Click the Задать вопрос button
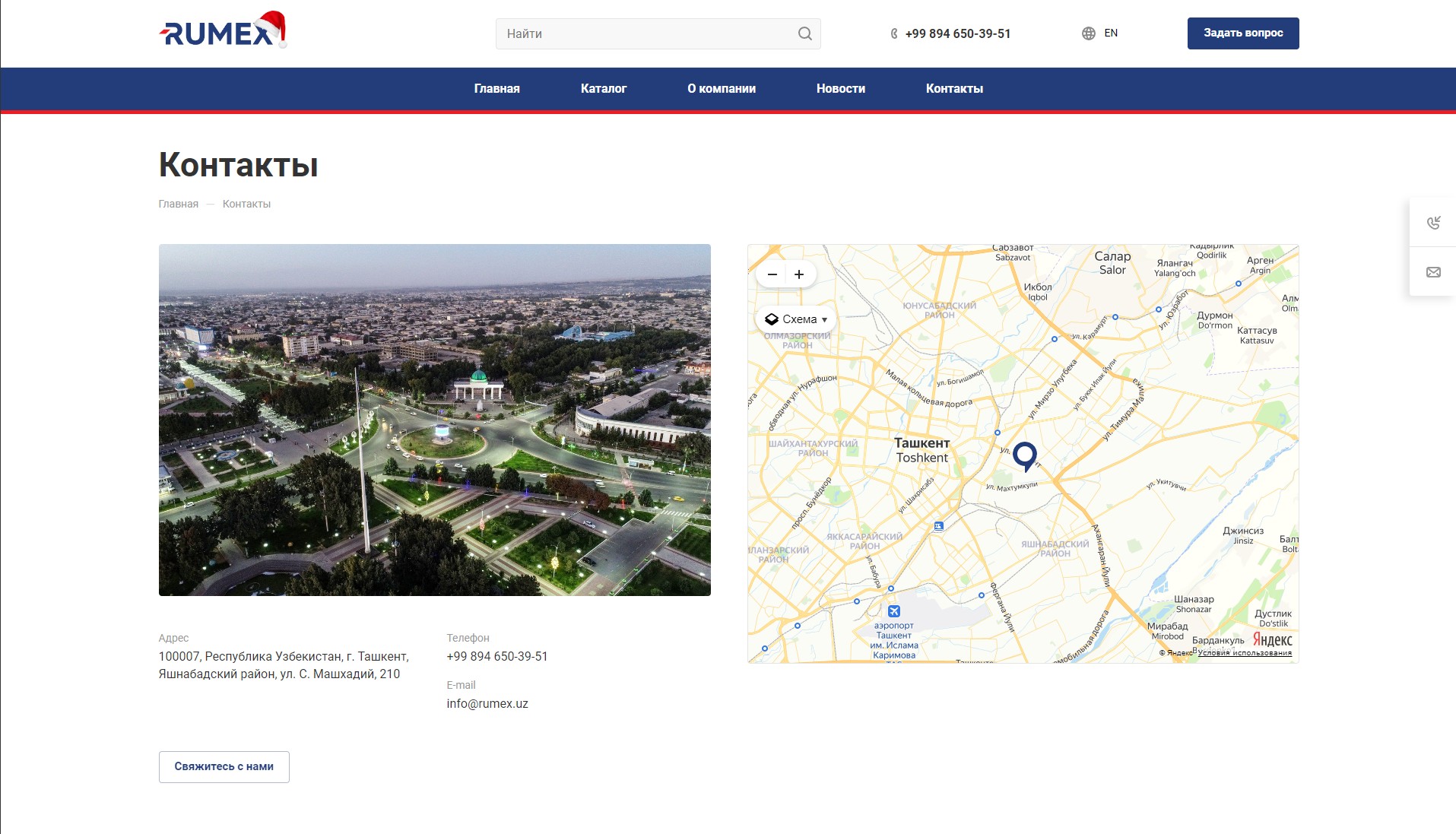Viewport: 1456px width, 834px height. pos(1243,33)
